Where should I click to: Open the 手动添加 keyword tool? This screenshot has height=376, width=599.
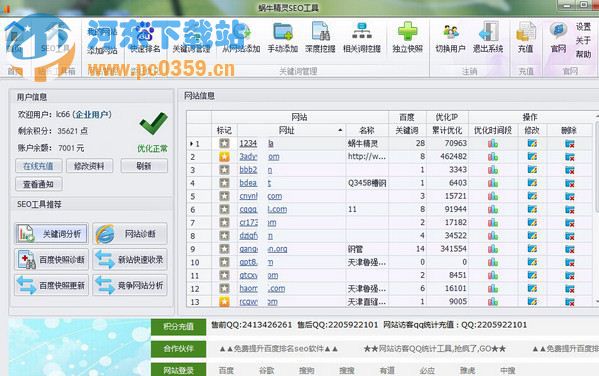(283, 37)
